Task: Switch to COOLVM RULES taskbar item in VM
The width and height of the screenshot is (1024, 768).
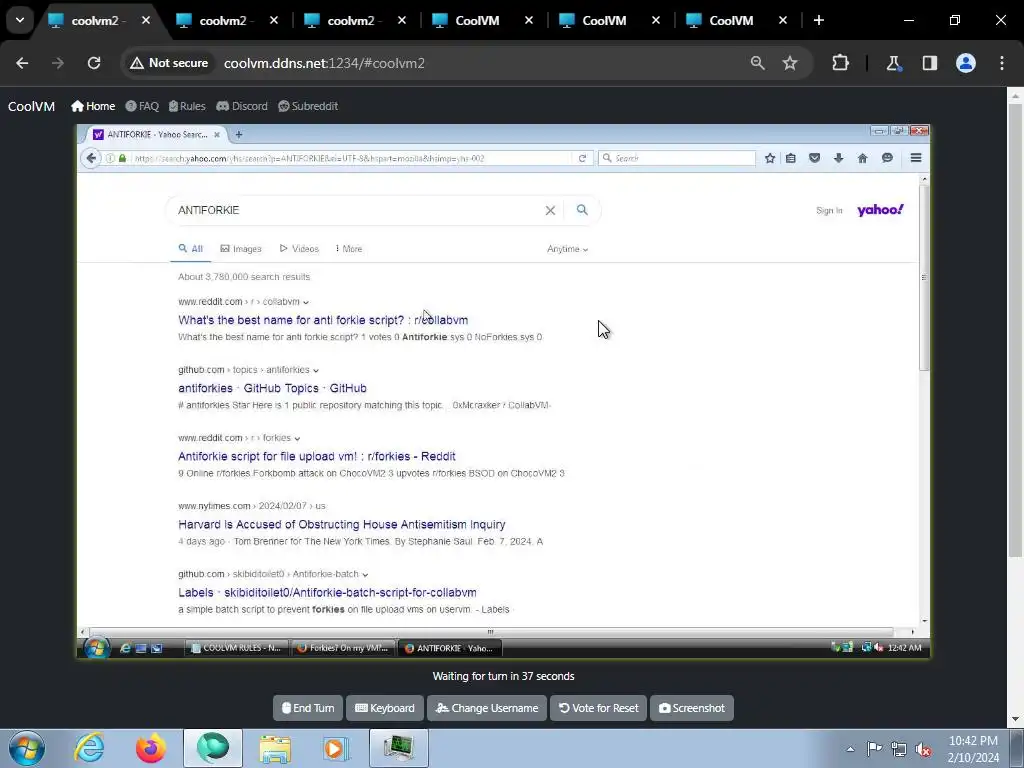Action: pos(235,648)
